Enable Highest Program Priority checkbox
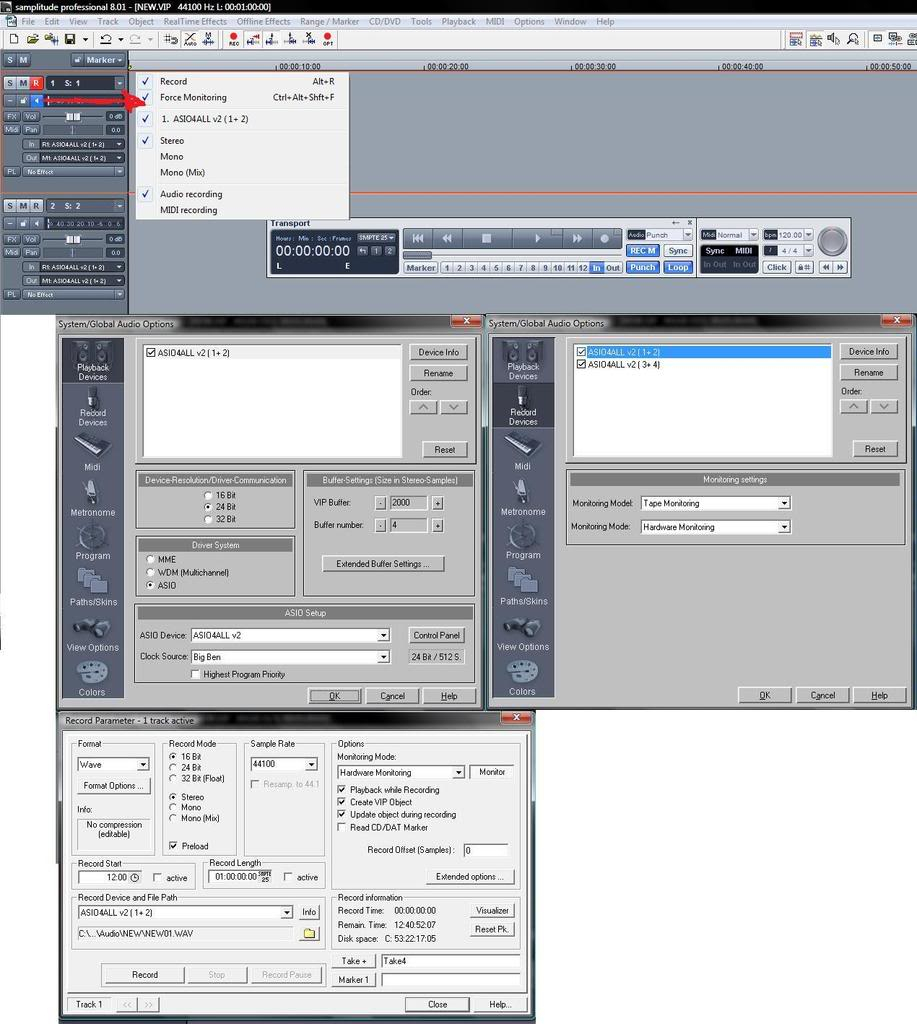This screenshot has width=917, height=1024. [195, 674]
